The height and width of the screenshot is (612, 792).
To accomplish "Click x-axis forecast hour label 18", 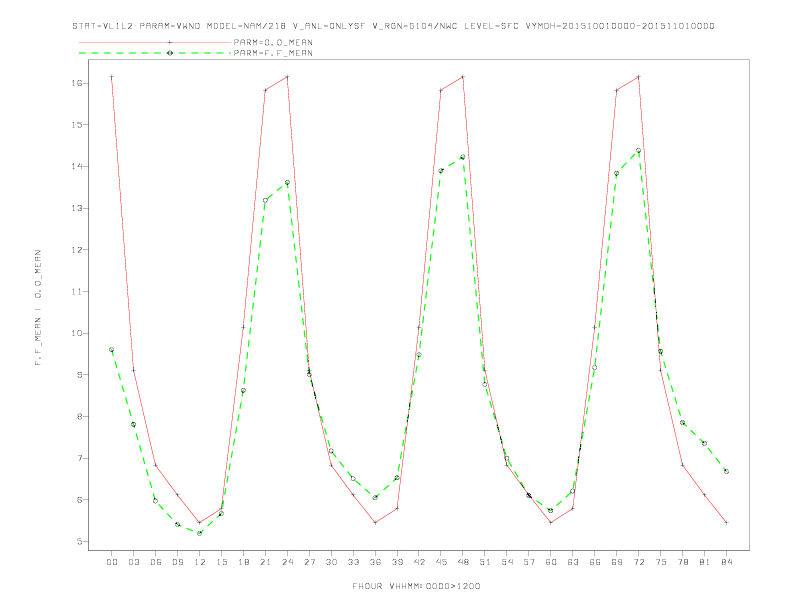I will [x=243, y=562].
